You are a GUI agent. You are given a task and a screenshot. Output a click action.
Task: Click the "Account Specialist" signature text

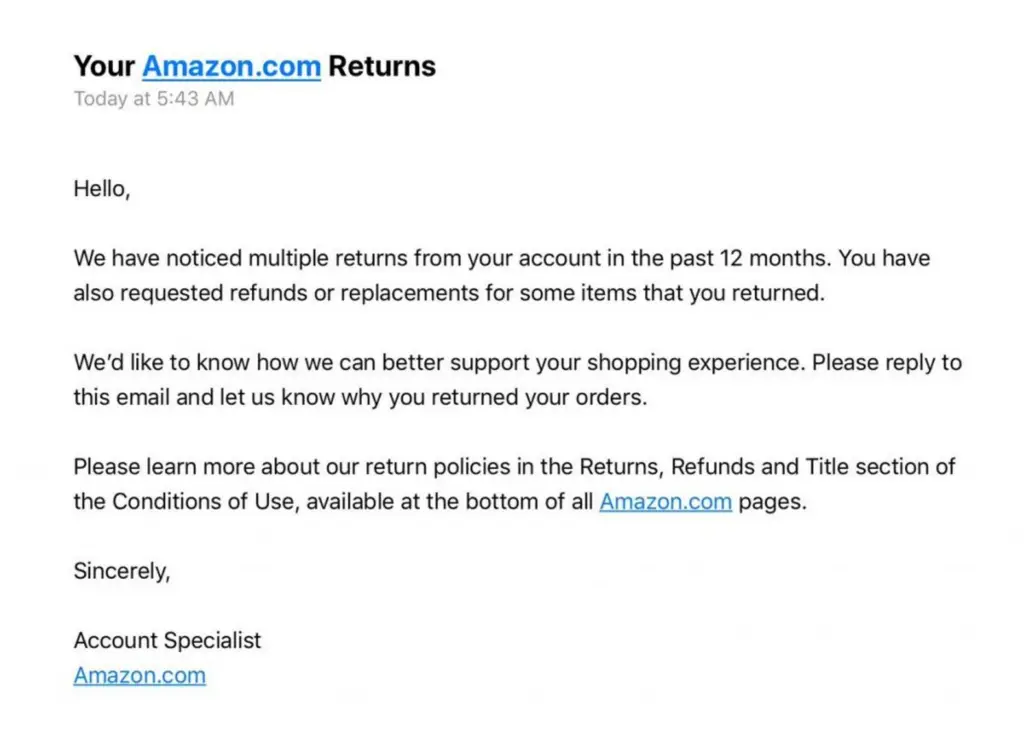[167, 640]
